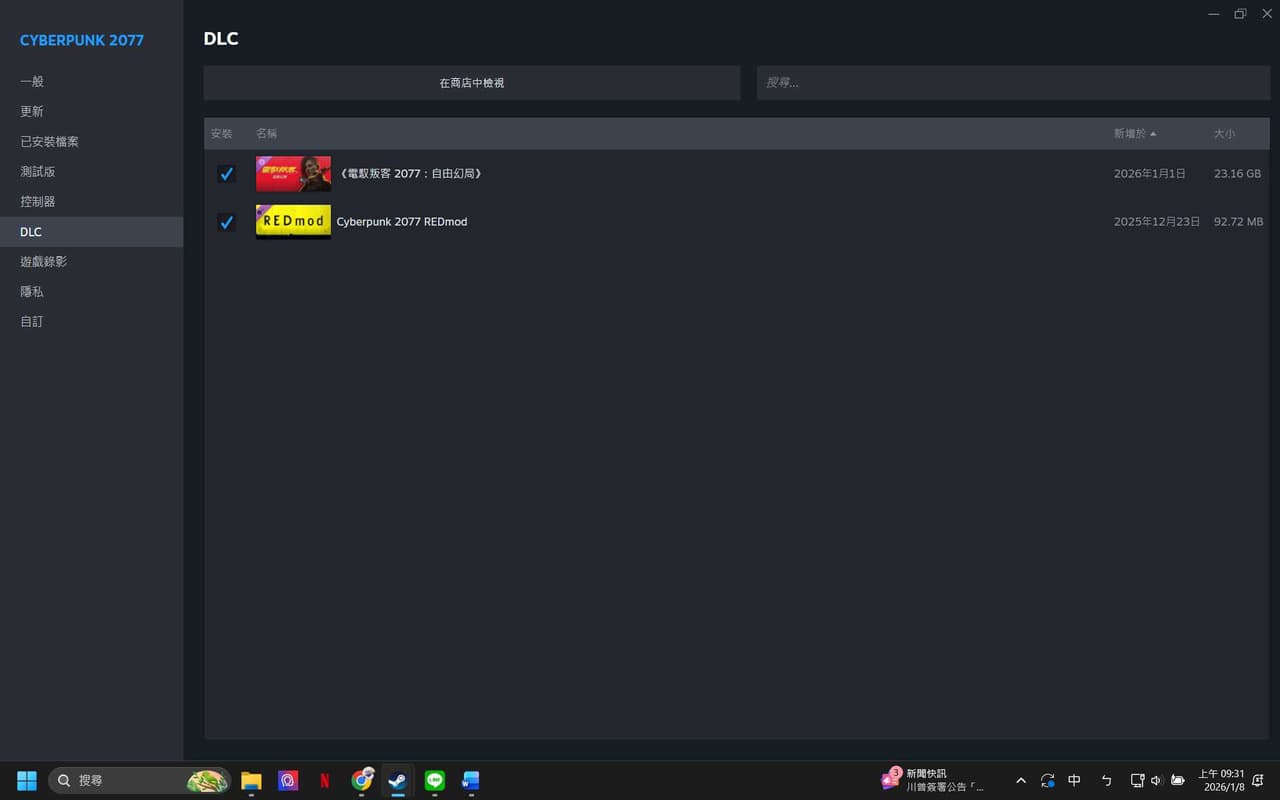Minimize the Steam properties window
This screenshot has width=1280, height=800.
click(x=1214, y=14)
